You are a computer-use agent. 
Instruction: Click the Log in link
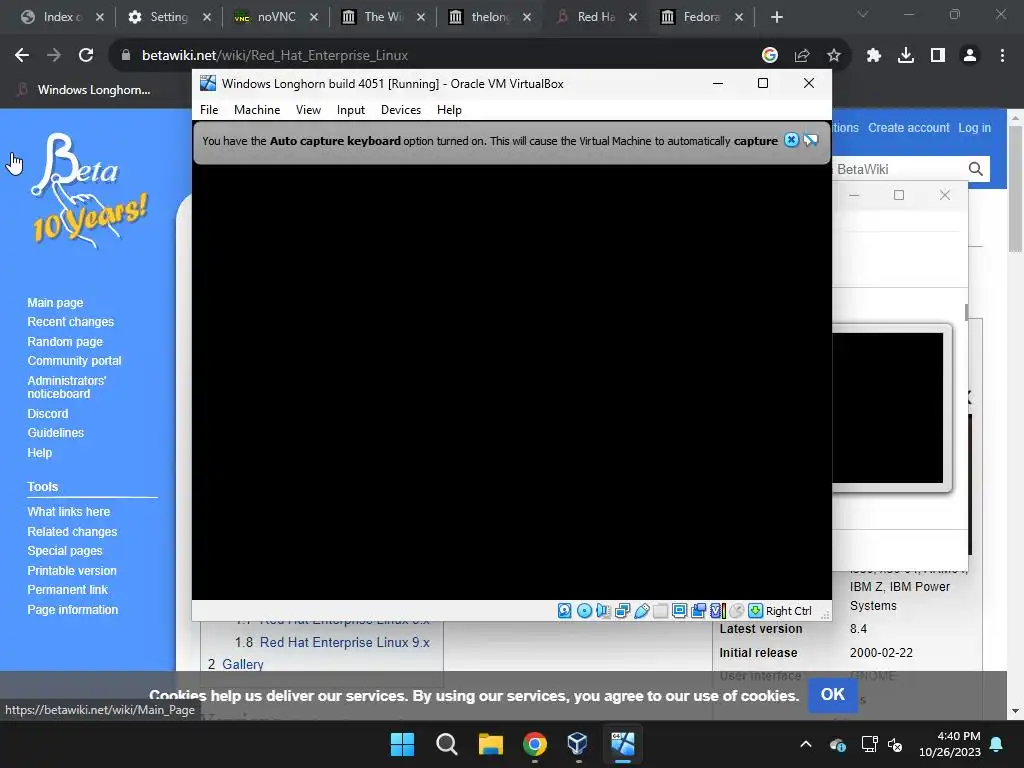pos(974,127)
